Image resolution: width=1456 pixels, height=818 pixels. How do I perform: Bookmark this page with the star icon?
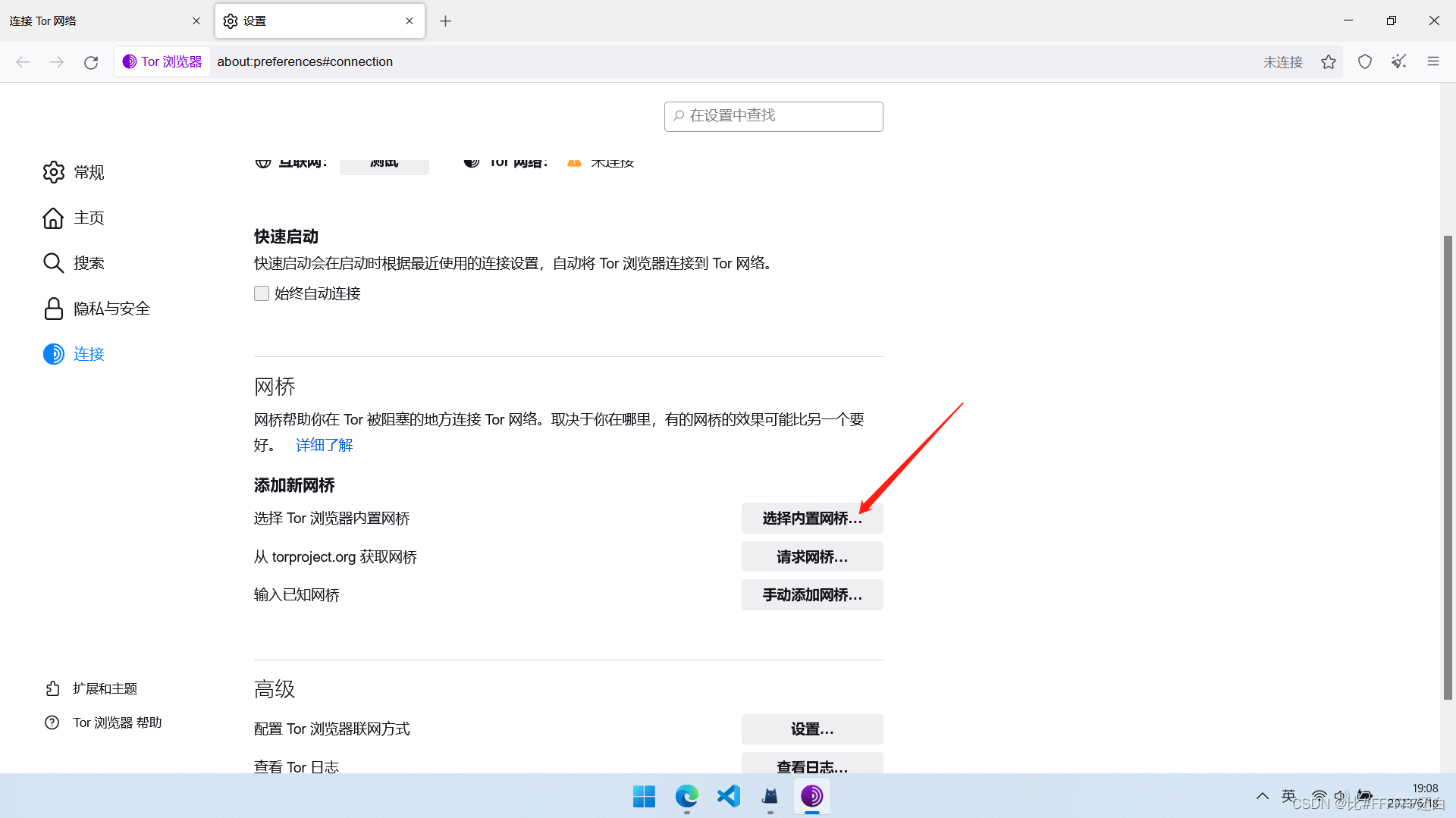point(1328,61)
